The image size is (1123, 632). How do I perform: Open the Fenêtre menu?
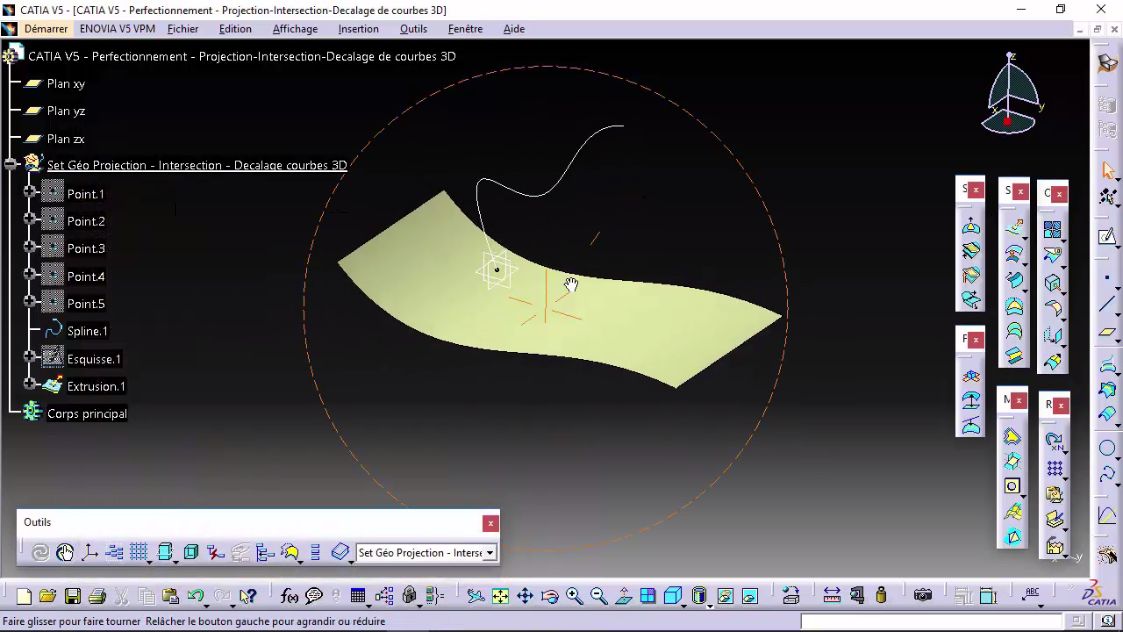coord(465,29)
